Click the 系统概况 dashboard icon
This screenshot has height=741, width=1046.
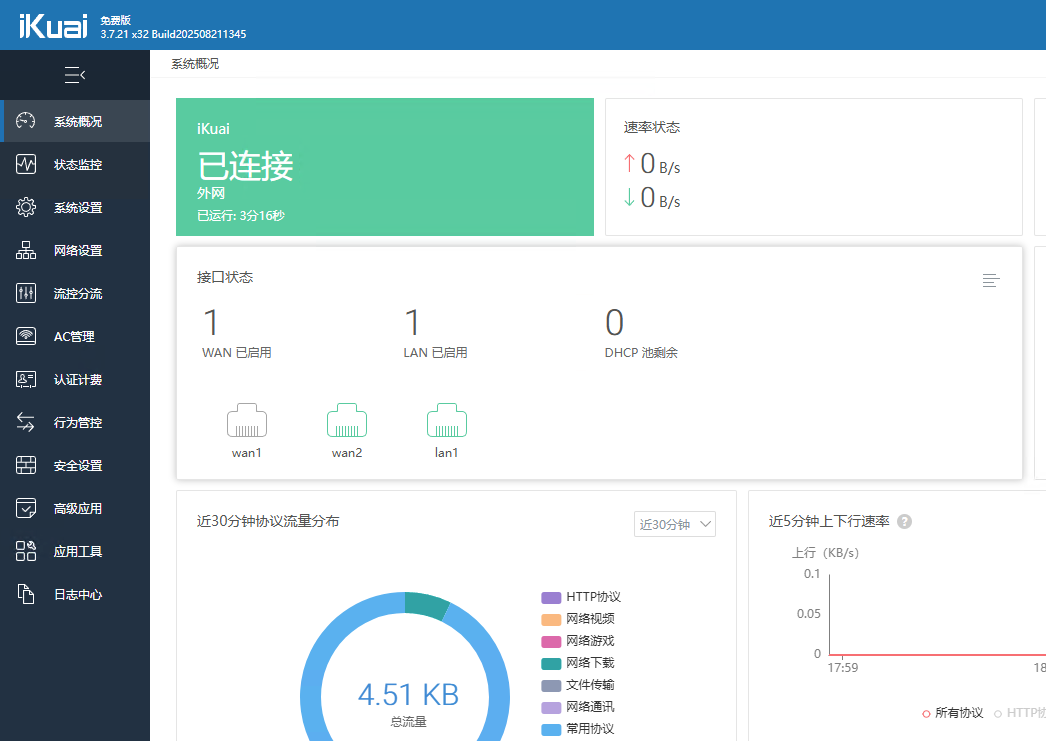tap(25, 121)
